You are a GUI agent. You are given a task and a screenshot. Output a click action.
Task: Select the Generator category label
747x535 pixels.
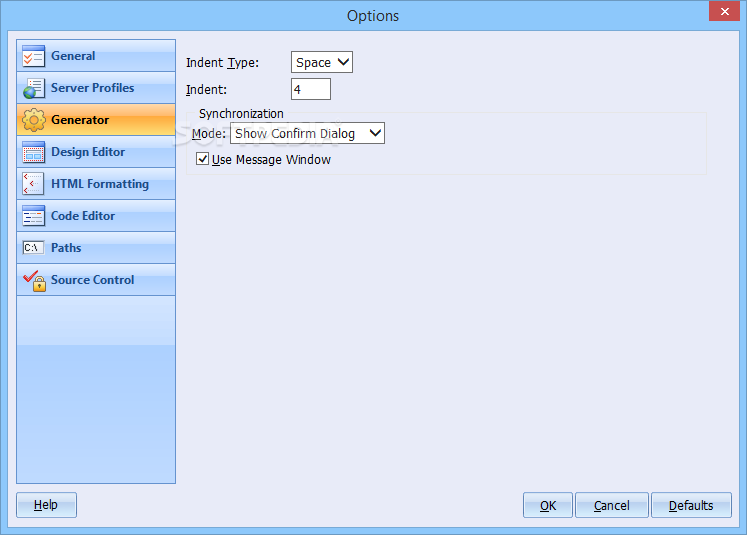pos(80,120)
